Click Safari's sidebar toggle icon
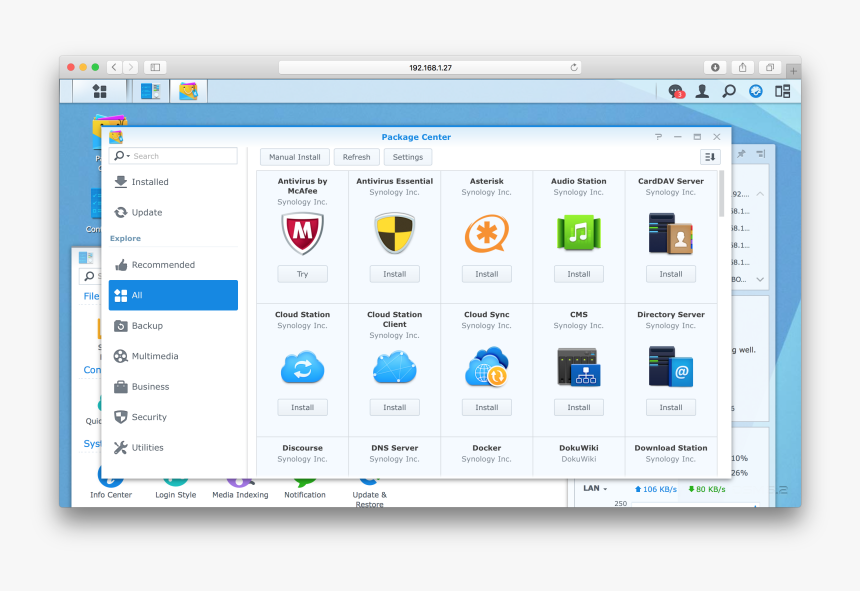The image size is (860, 591). click(155, 67)
